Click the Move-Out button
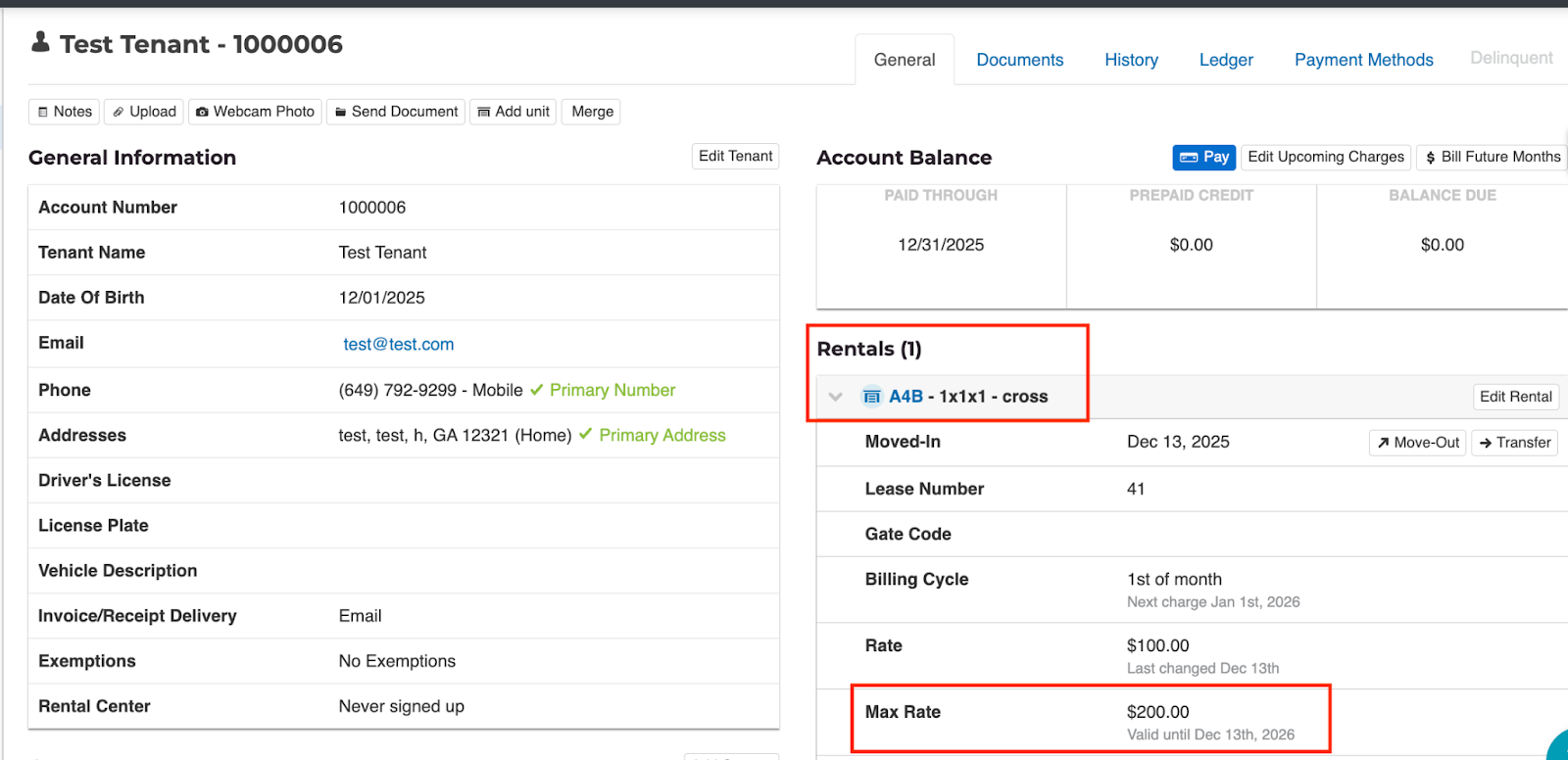The image size is (1568, 760). click(x=1417, y=443)
